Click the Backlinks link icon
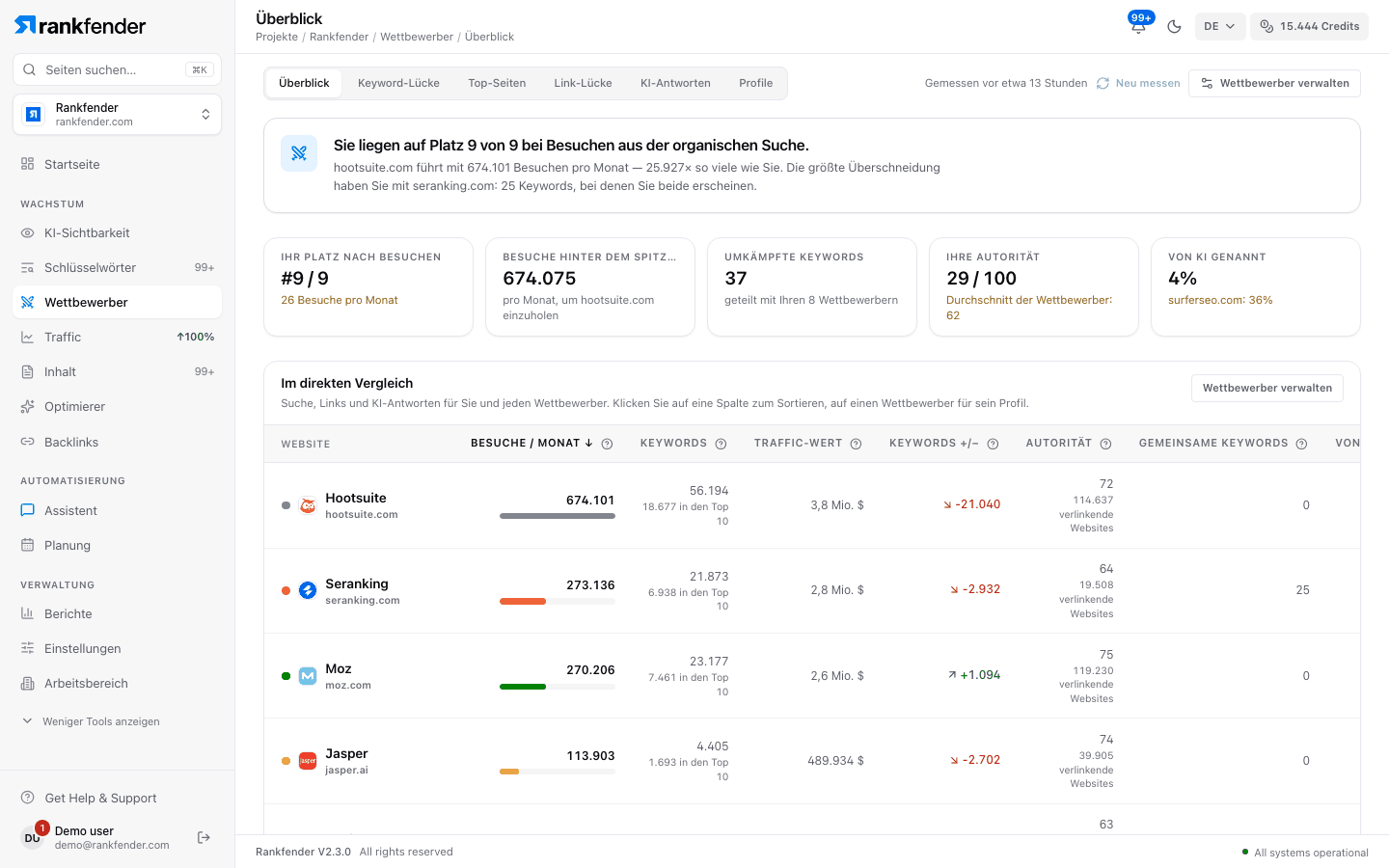Image resolution: width=1389 pixels, height=868 pixels. [27, 442]
